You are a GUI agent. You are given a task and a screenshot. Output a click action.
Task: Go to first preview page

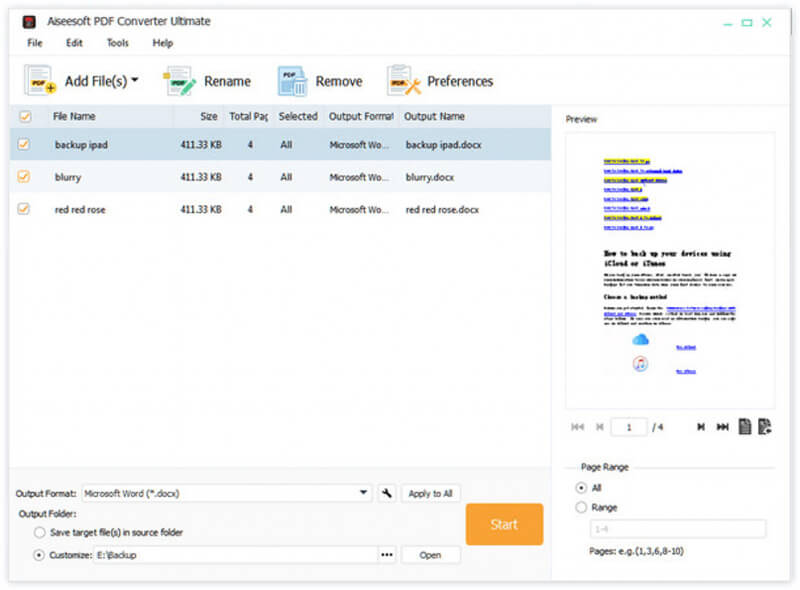(577, 427)
